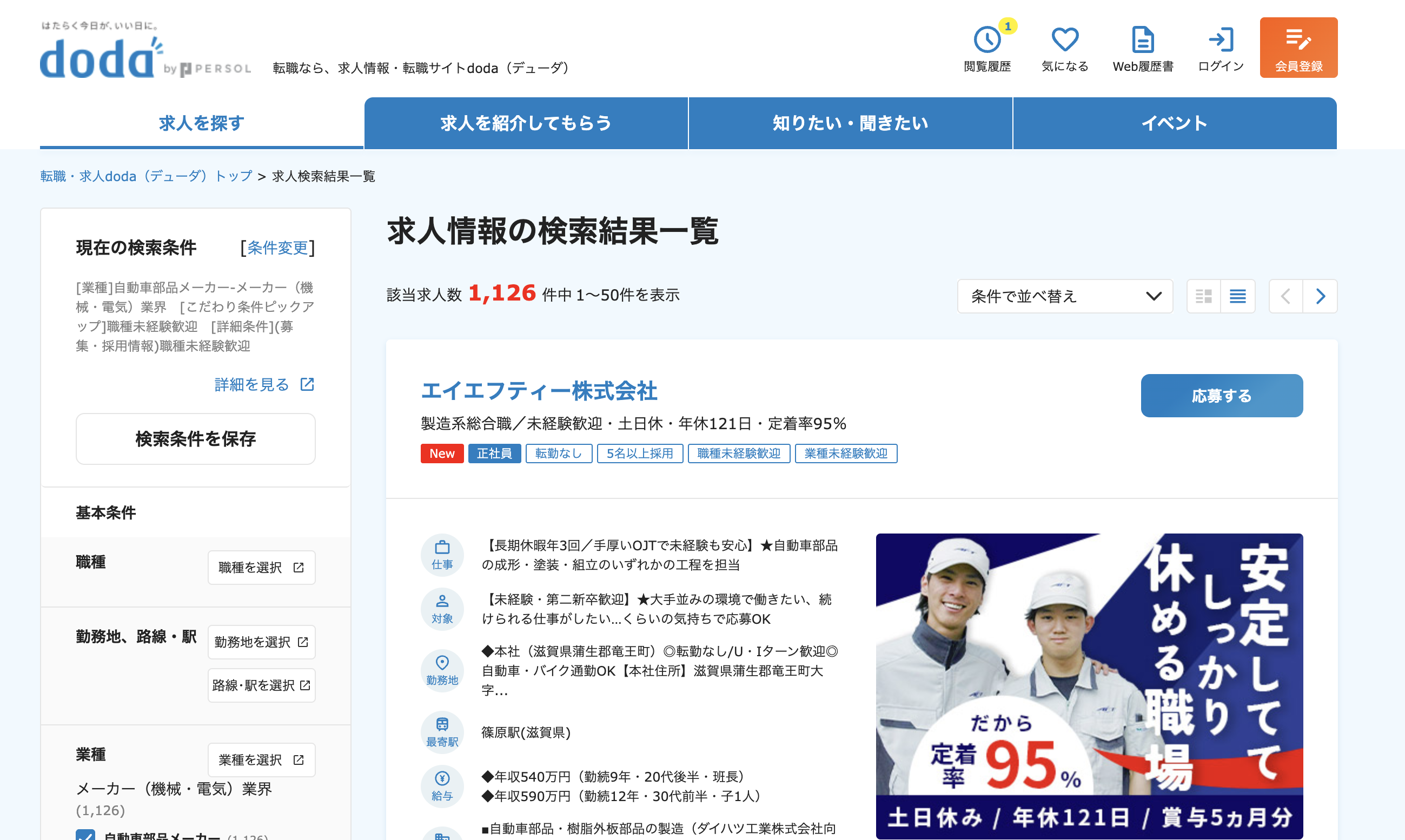
Task: Click the 5名以上採用 tag
Action: pos(640,454)
